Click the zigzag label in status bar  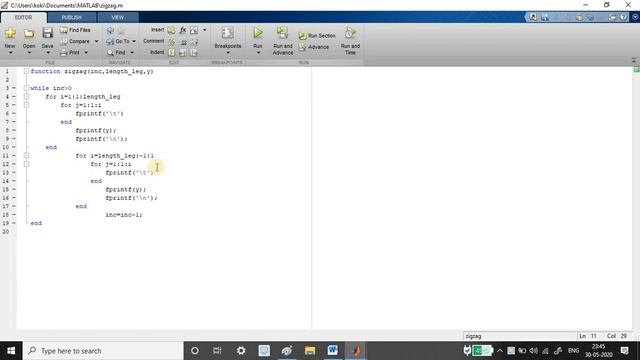pyautogui.click(x=473, y=336)
